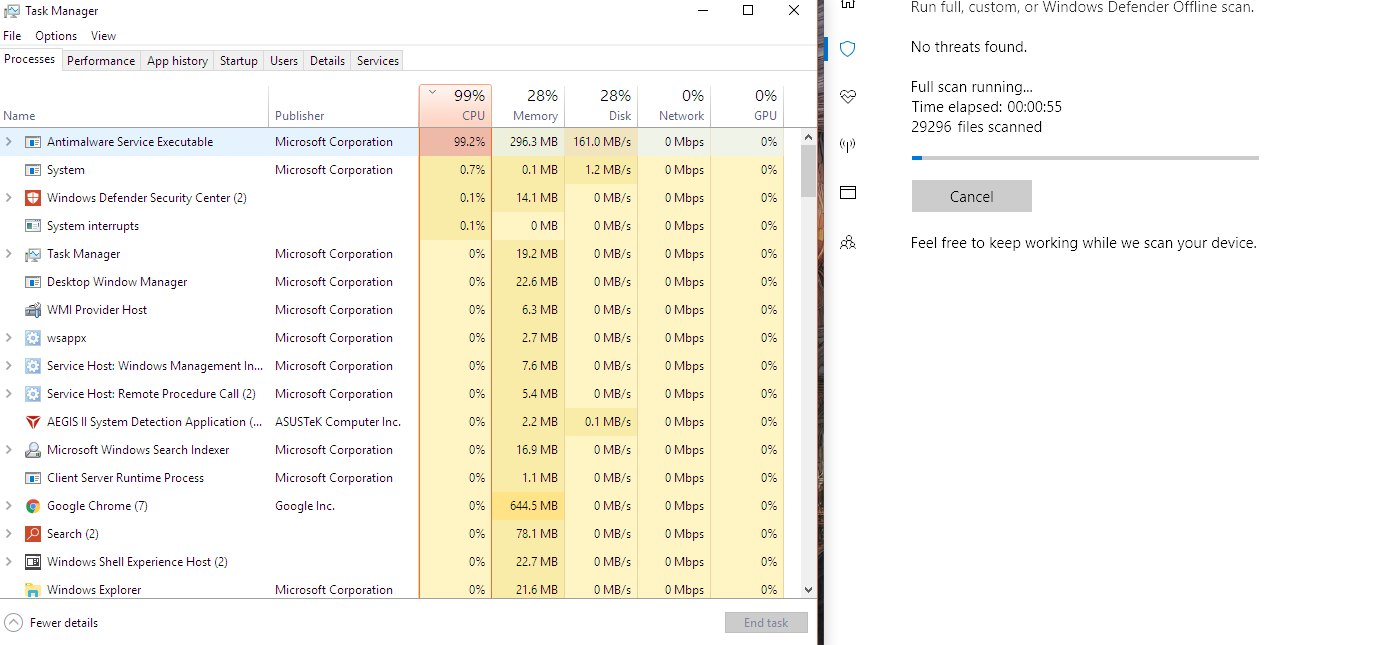Open the Options menu
The height and width of the screenshot is (645, 1380).
pyautogui.click(x=56, y=36)
